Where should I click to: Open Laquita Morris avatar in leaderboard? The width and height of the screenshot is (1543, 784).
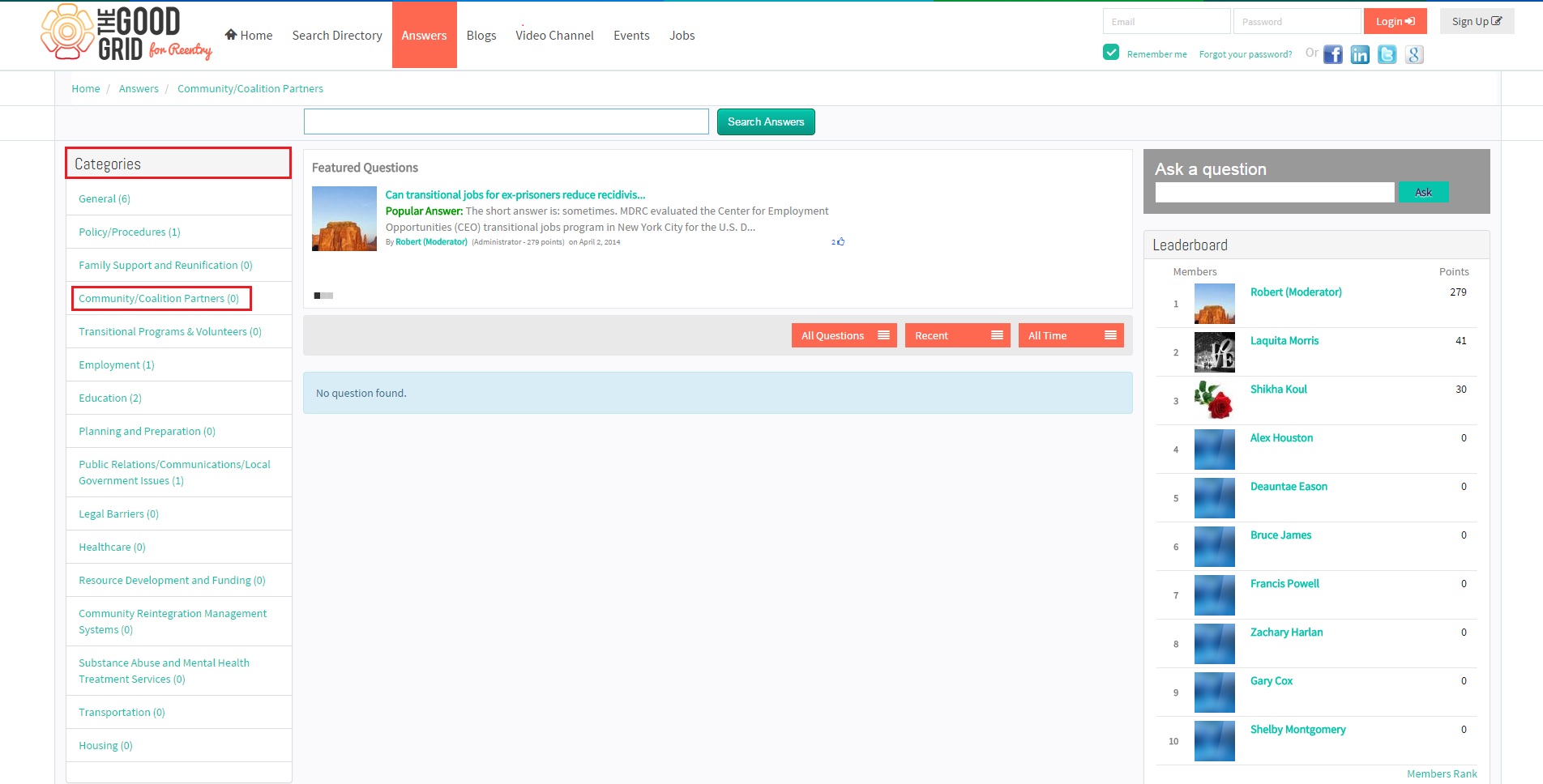[x=1214, y=352]
